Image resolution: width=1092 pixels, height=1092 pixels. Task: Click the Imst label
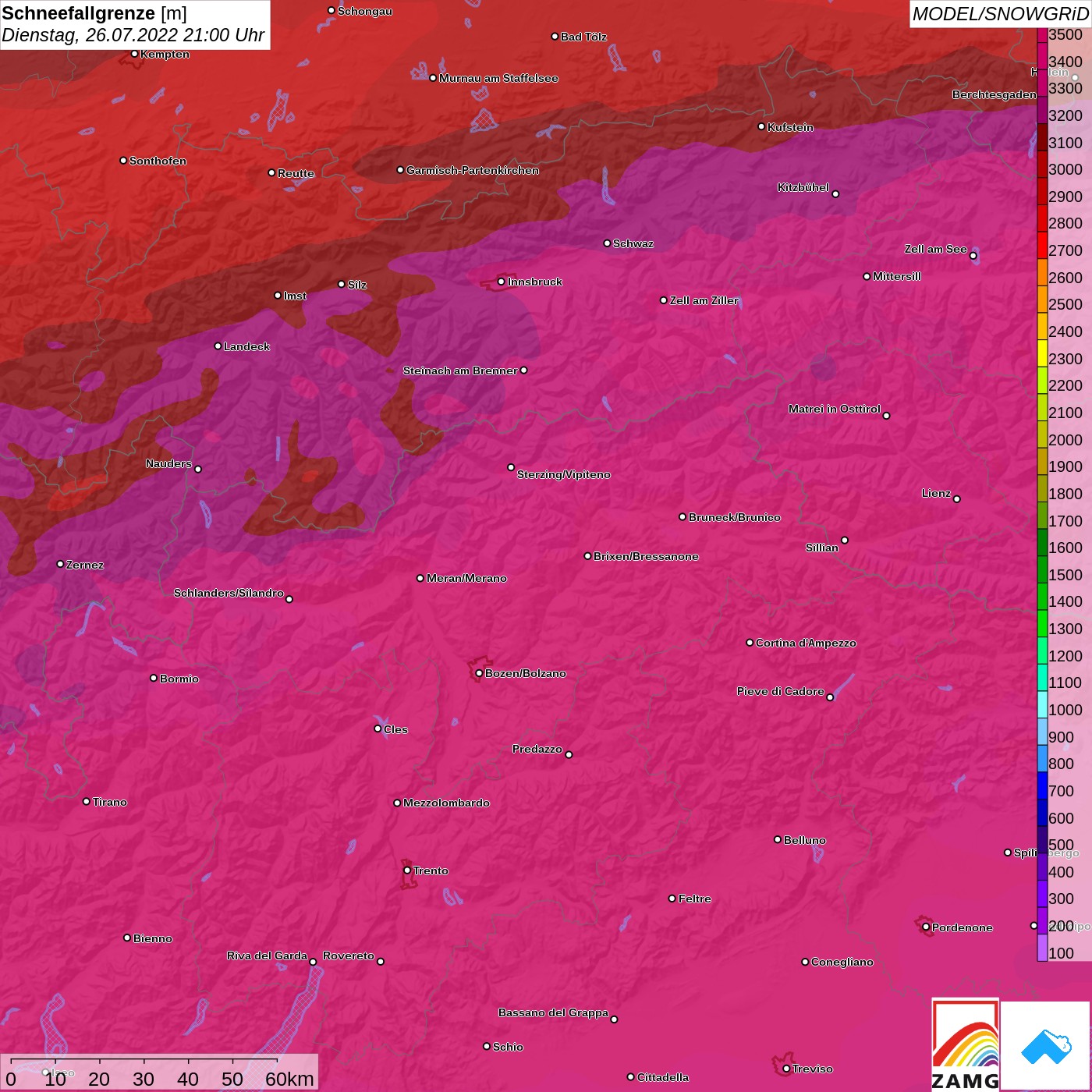tap(295, 296)
